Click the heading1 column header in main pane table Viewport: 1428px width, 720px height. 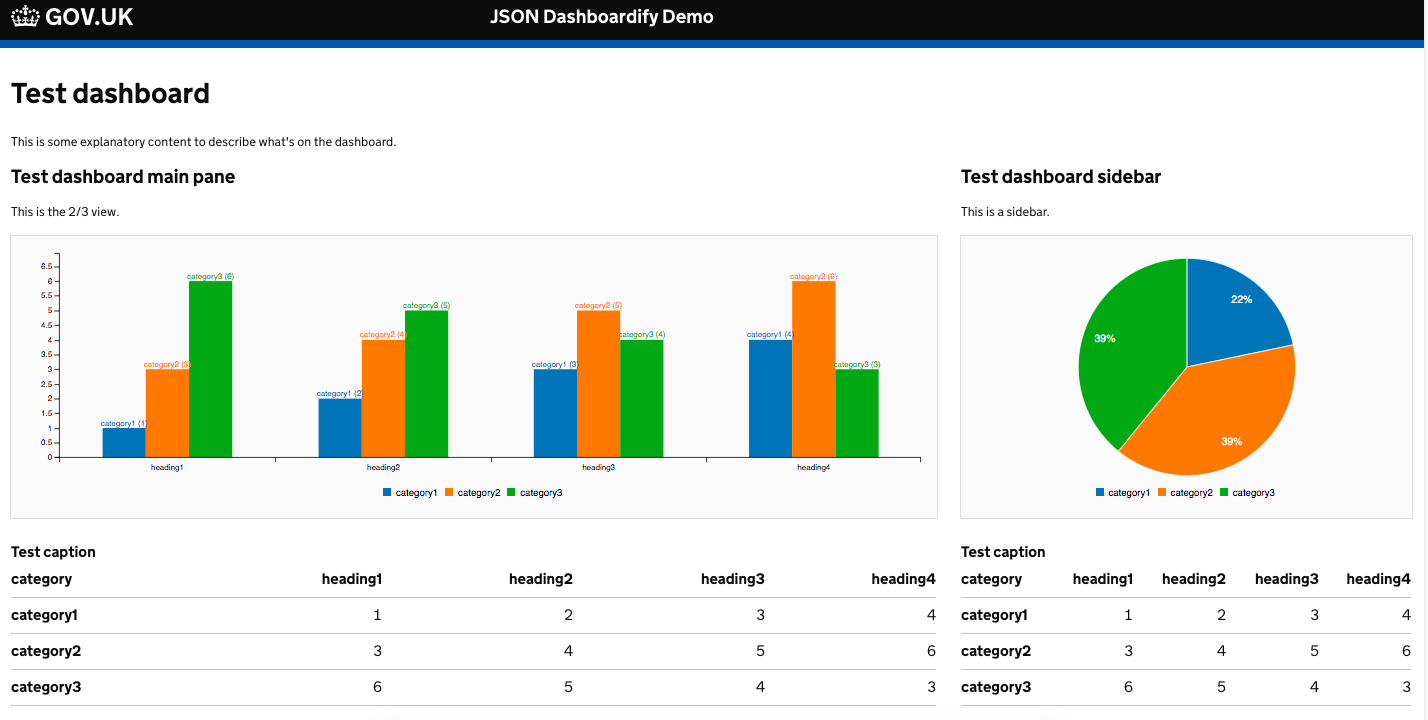(x=351, y=579)
